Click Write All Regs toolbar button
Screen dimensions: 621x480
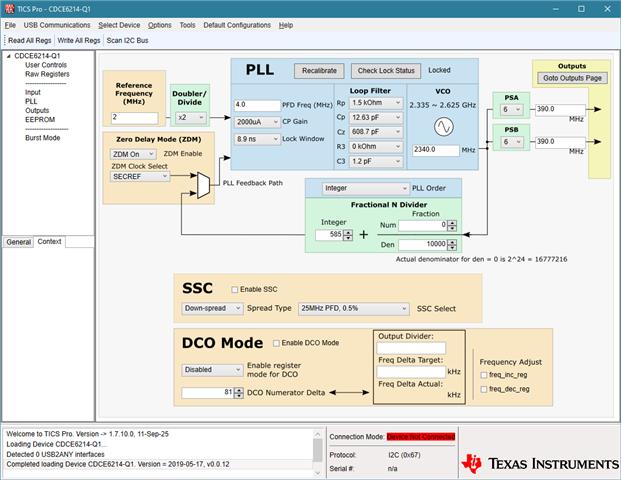click(79, 40)
